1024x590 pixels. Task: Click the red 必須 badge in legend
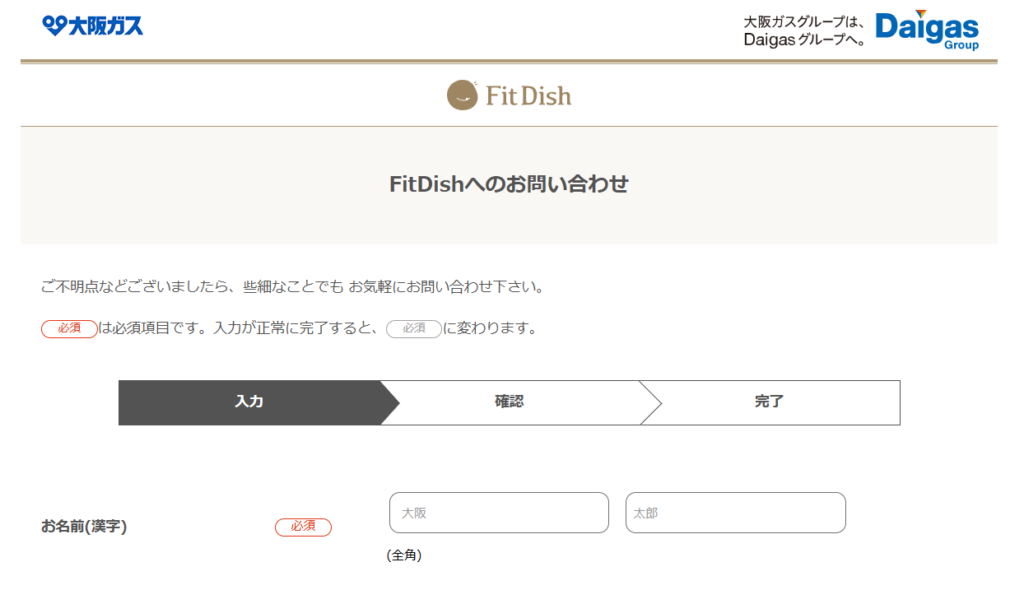(x=69, y=328)
